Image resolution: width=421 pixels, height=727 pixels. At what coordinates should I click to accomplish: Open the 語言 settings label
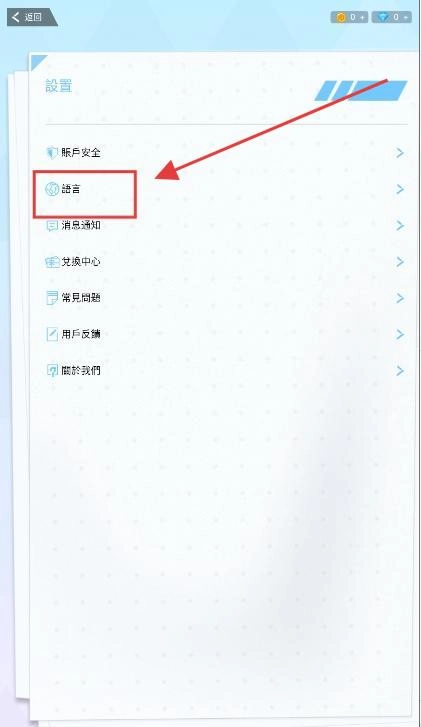71,189
